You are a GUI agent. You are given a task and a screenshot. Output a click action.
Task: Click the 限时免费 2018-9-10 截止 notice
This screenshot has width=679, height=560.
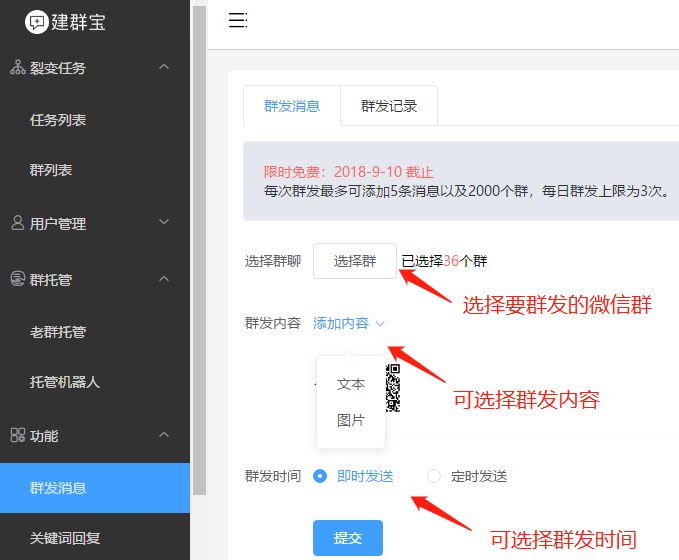click(349, 172)
